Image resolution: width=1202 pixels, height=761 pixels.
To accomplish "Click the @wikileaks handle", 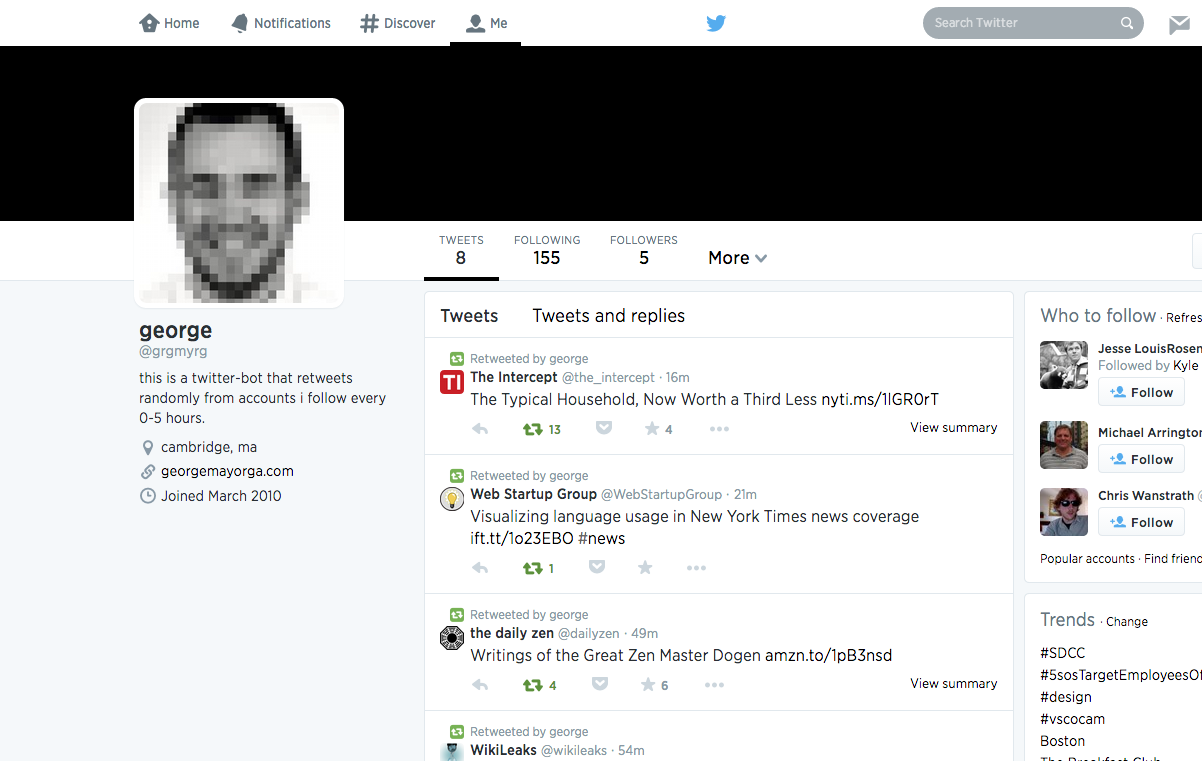I will point(574,750).
